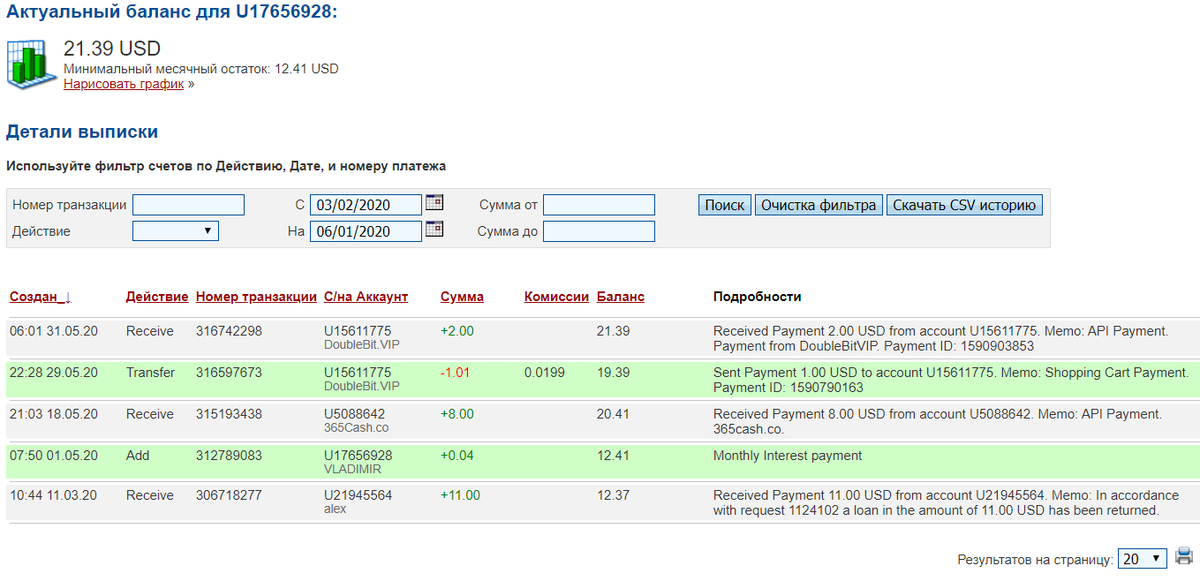Screen dimensions: 1200x581
Task: Select transaction number 312789083
Action: click(229, 455)
